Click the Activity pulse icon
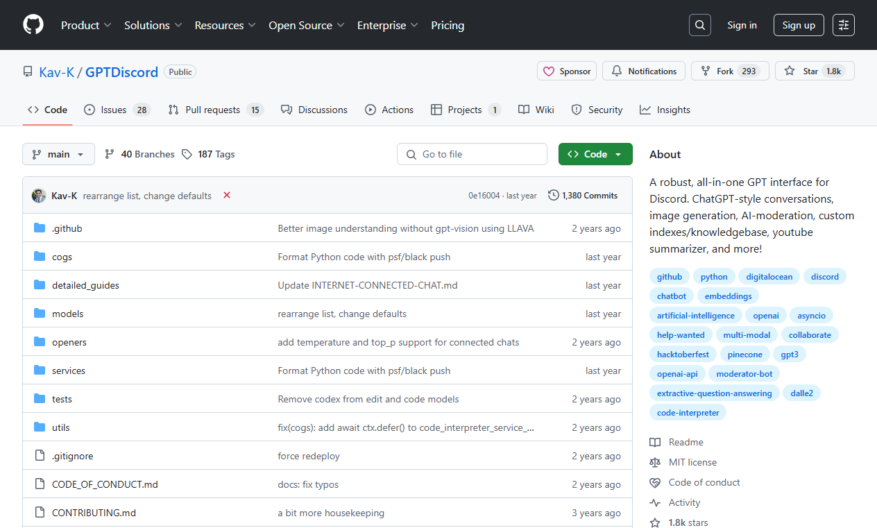The height and width of the screenshot is (528, 877). [x=655, y=502]
